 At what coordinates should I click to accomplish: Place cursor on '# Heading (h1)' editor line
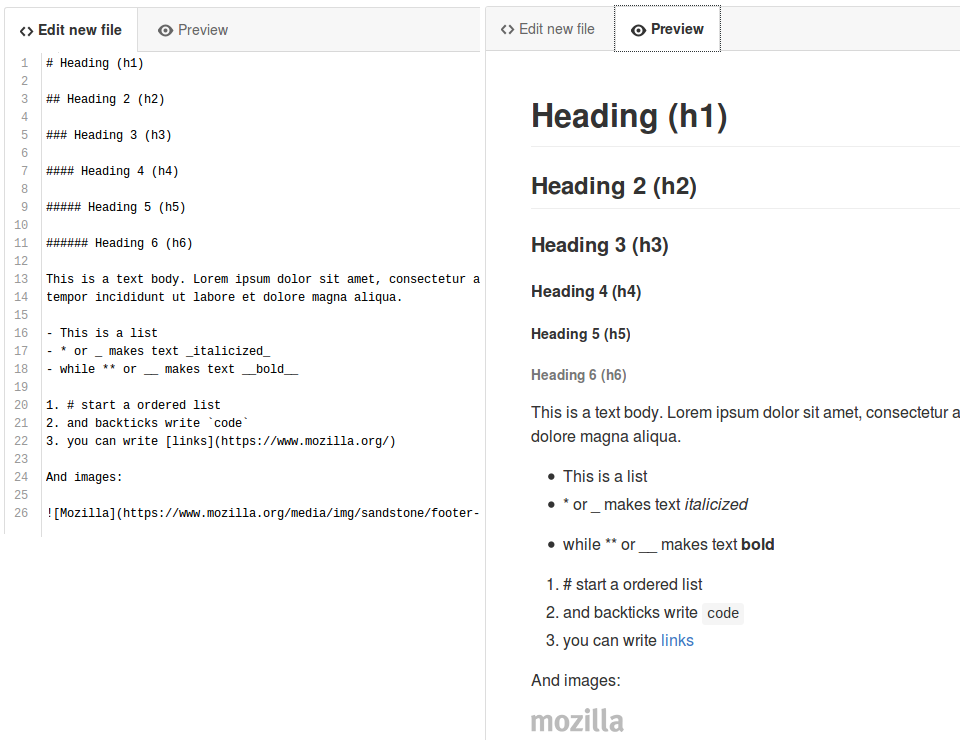click(x=95, y=63)
